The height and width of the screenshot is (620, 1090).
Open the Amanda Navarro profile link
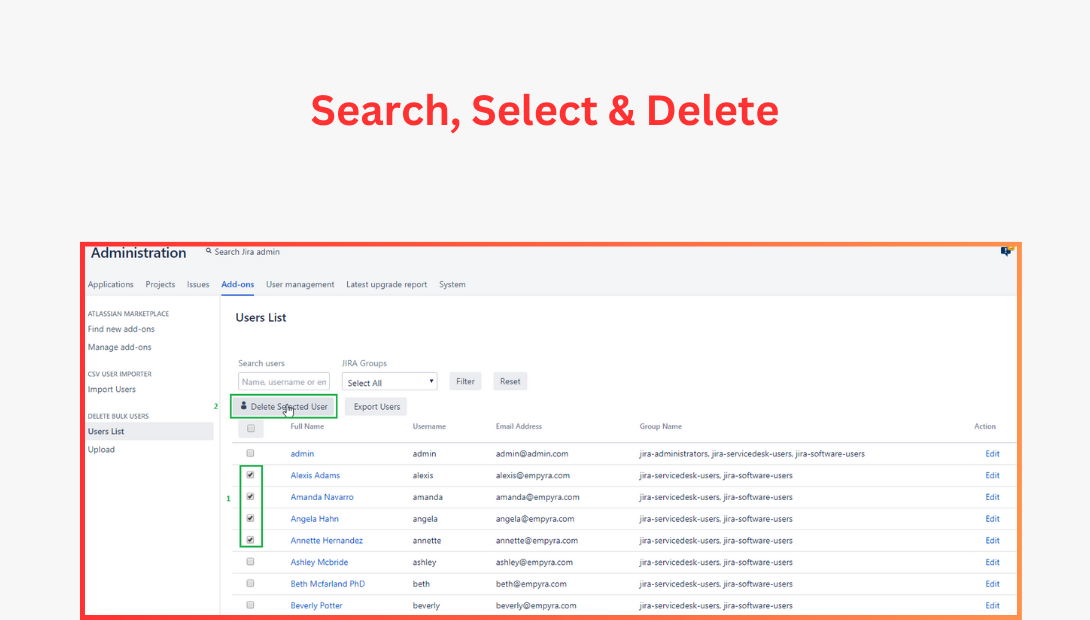(322, 497)
